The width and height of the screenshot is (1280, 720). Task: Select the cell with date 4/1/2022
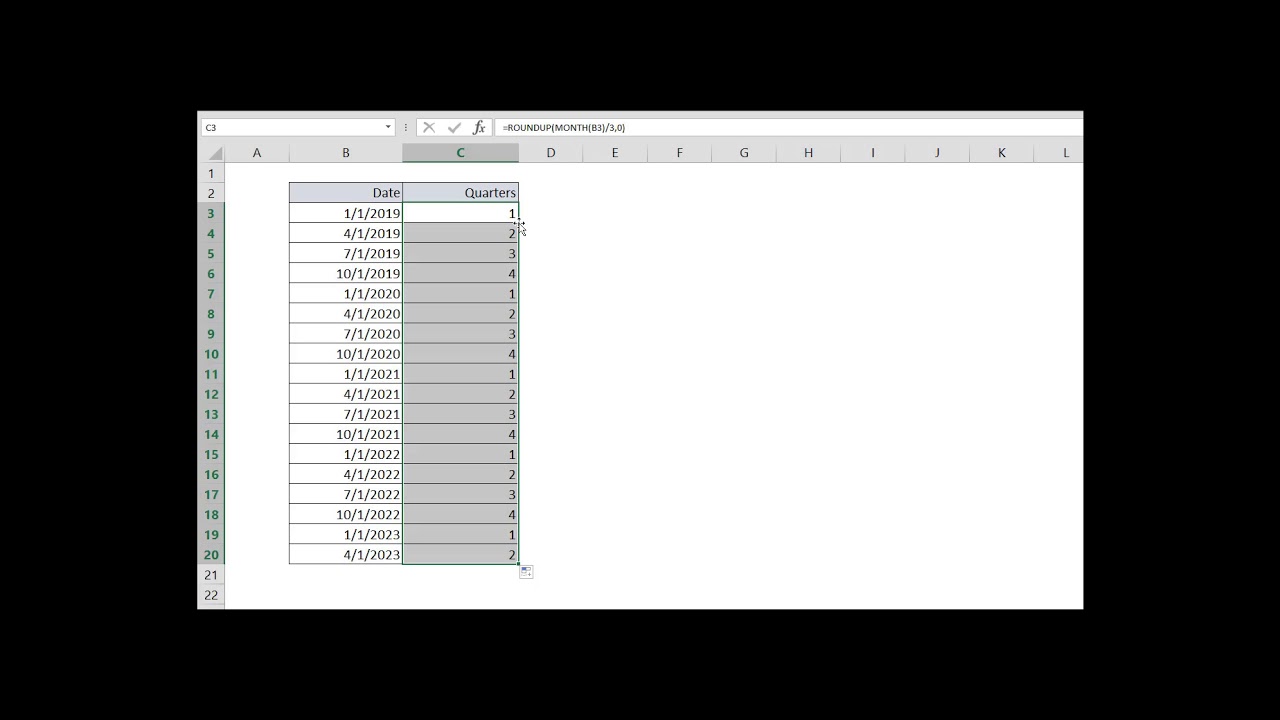click(346, 474)
